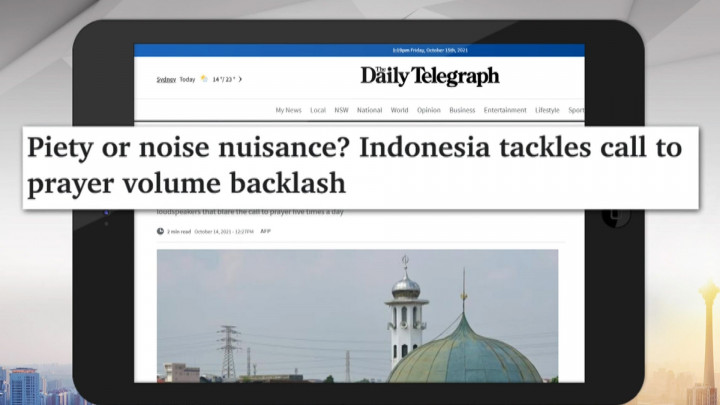Switch to the World section

click(399, 110)
